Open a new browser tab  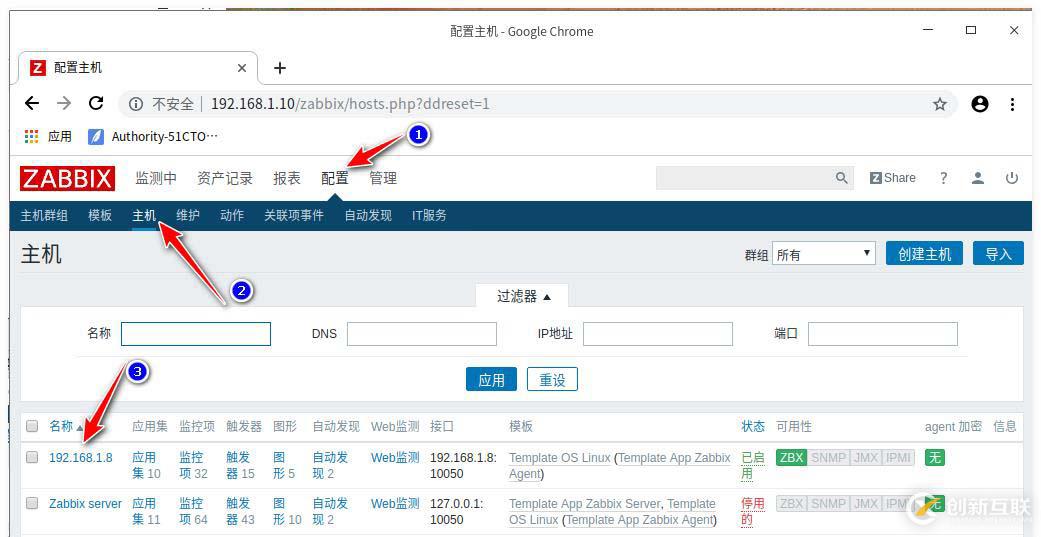pos(280,68)
